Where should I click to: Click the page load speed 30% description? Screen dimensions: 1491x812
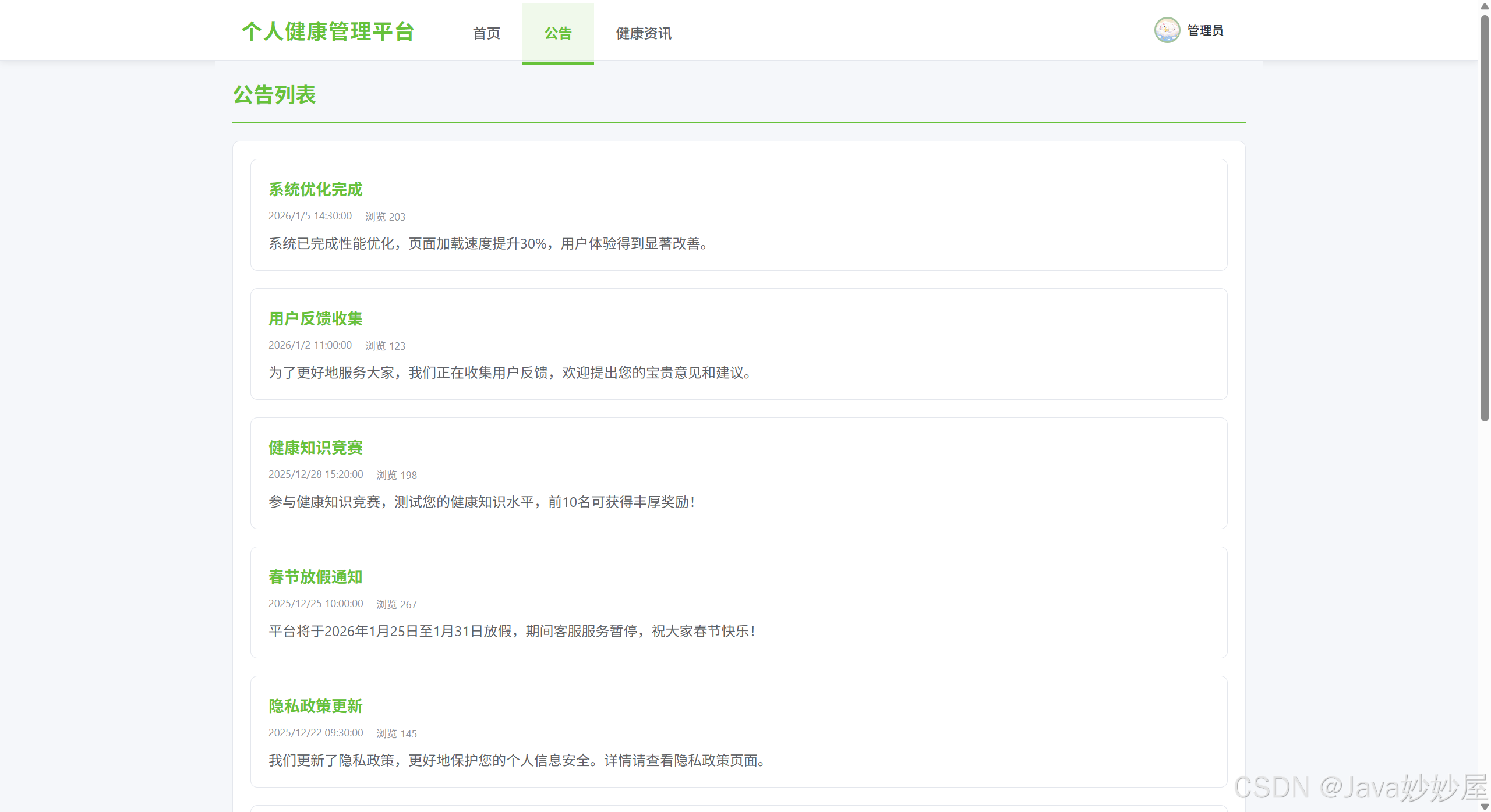tap(489, 243)
